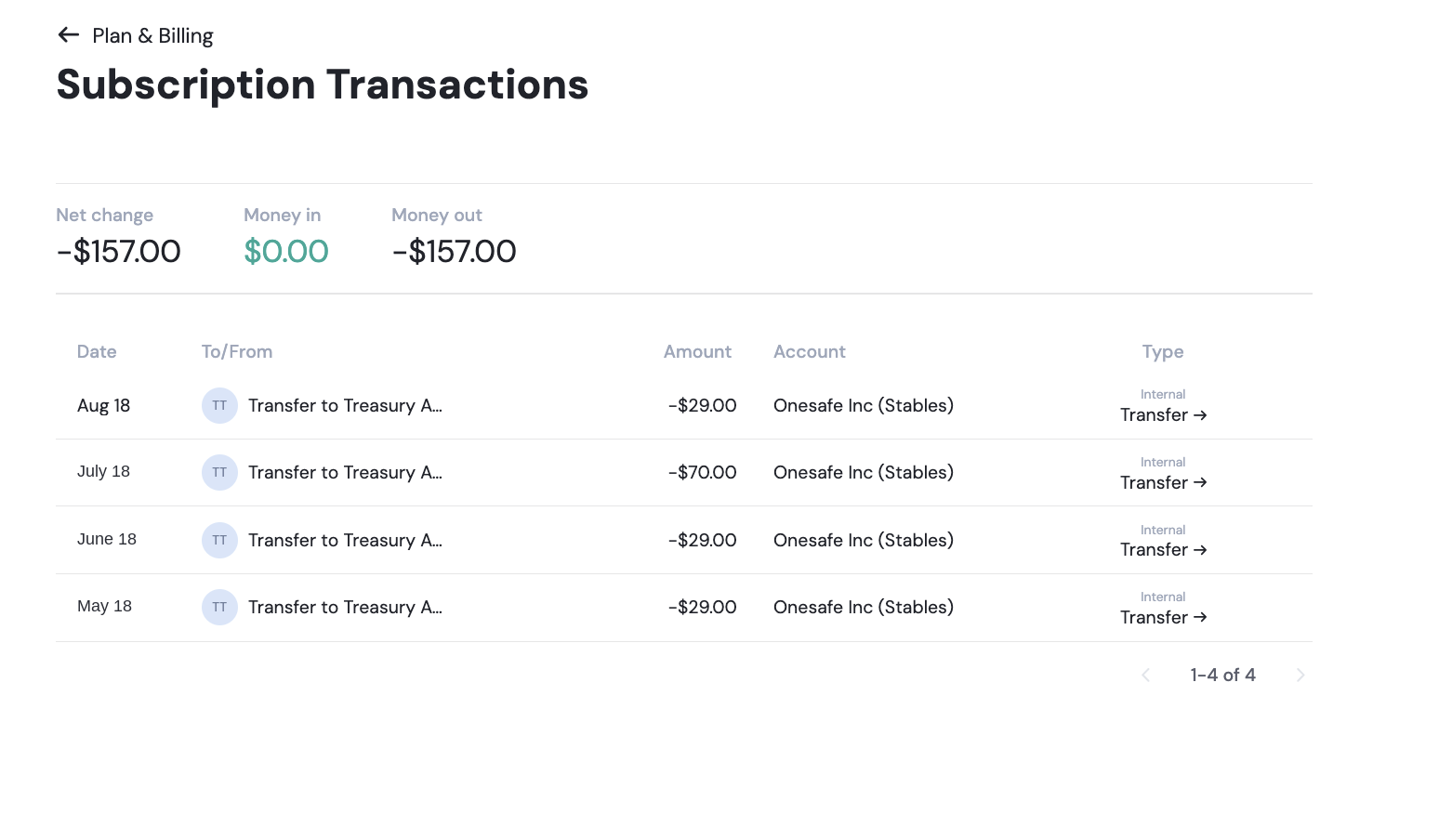Open Aug 18 Transfer to Treasury entry
The width and height of the screenshot is (1439, 840).
(x=345, y=405)
